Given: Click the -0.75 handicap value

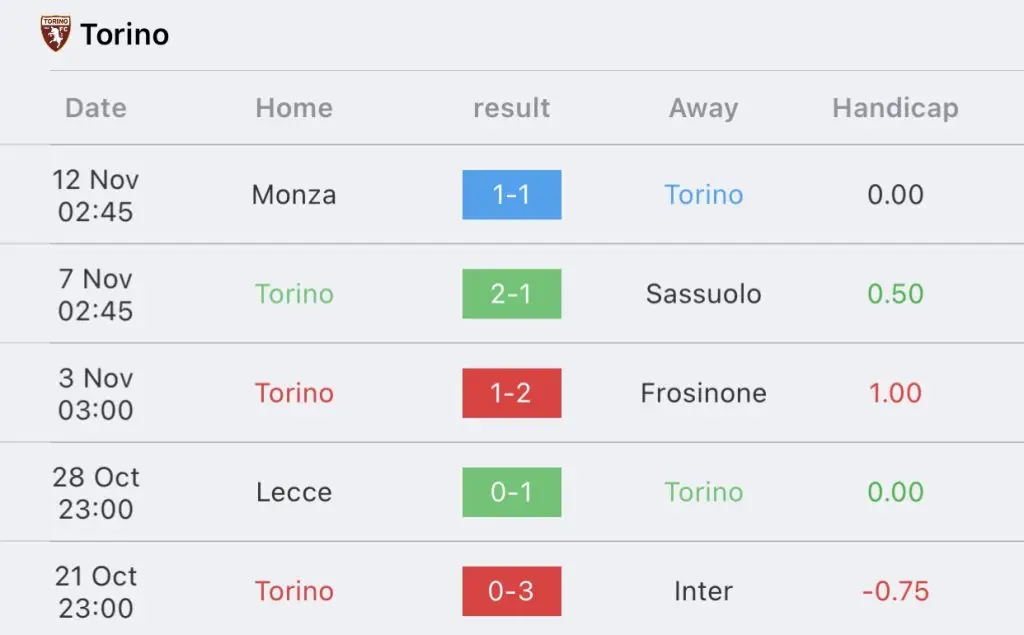Looking at the screenshot, I should 895,591.
